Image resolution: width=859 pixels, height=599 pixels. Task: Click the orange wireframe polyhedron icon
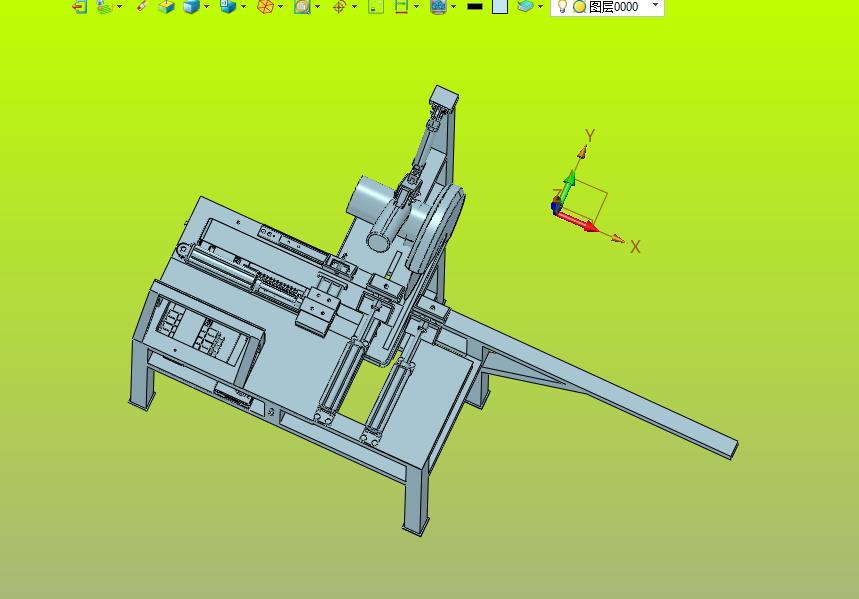point(265,7)
